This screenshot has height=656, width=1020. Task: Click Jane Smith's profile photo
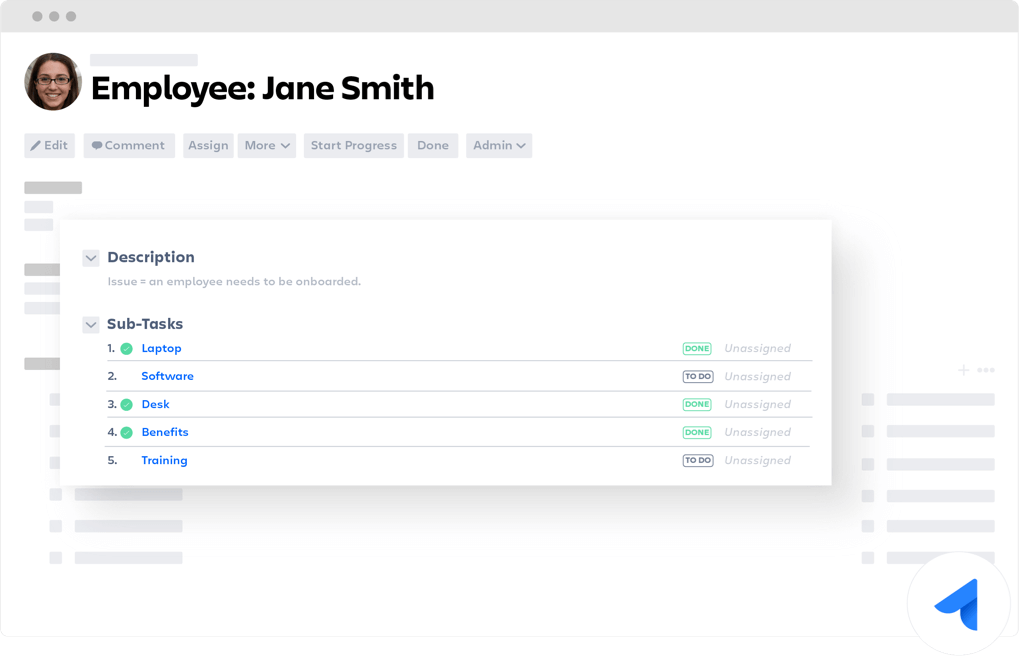[52, 81]
